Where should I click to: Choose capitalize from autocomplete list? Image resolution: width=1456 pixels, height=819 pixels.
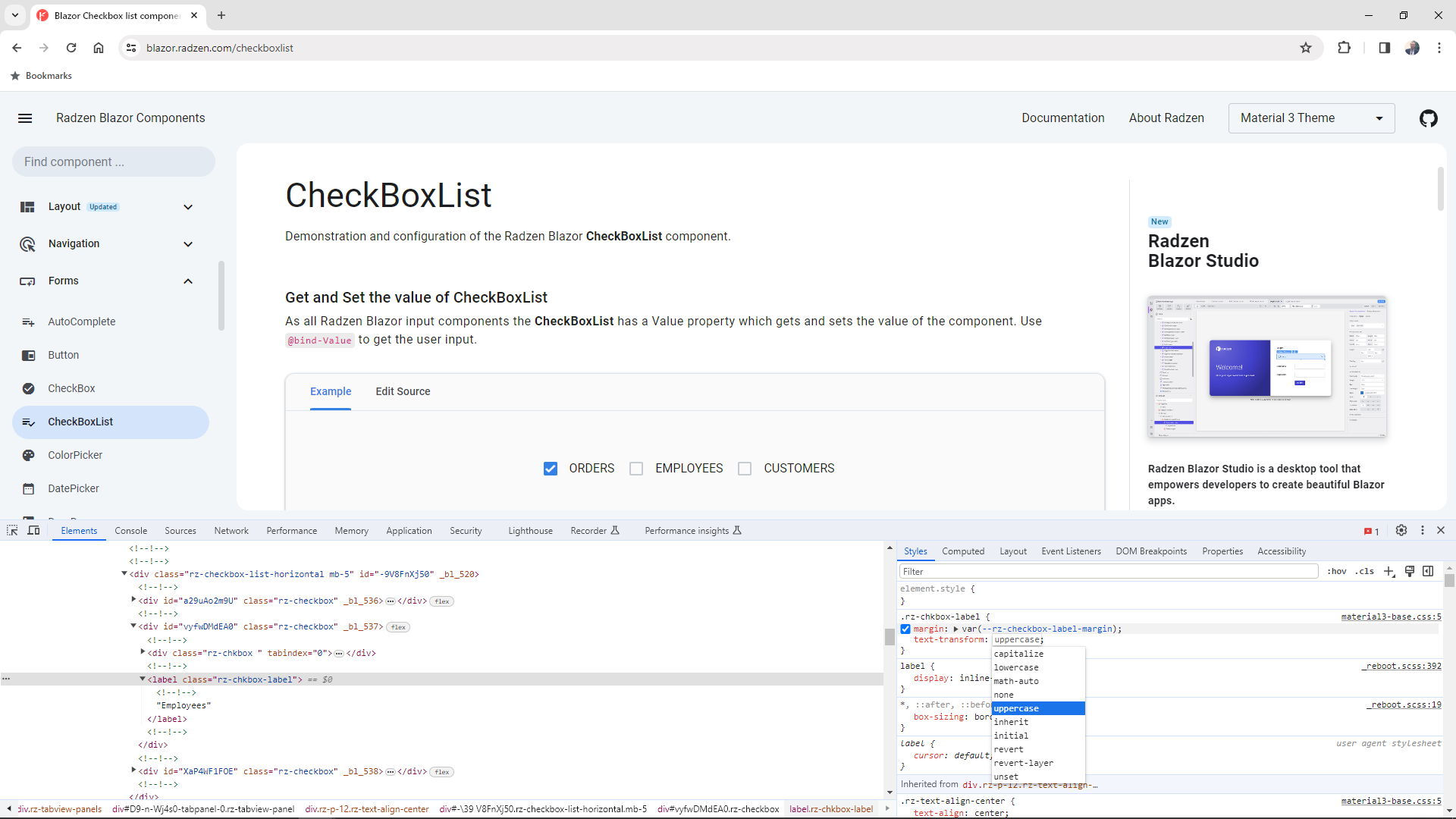(x=1038, y=654)
